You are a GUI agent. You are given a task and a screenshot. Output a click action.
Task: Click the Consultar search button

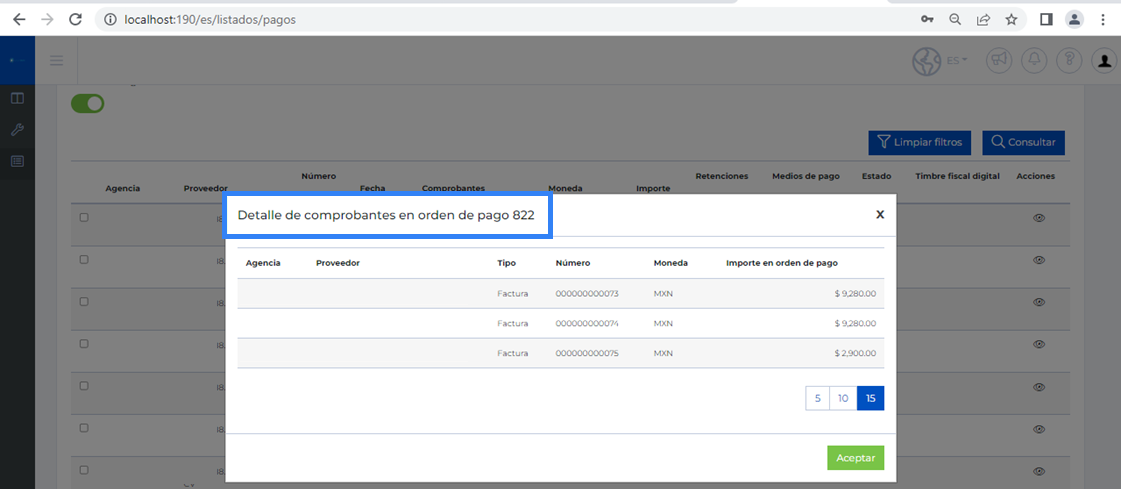pos(1023,142)
